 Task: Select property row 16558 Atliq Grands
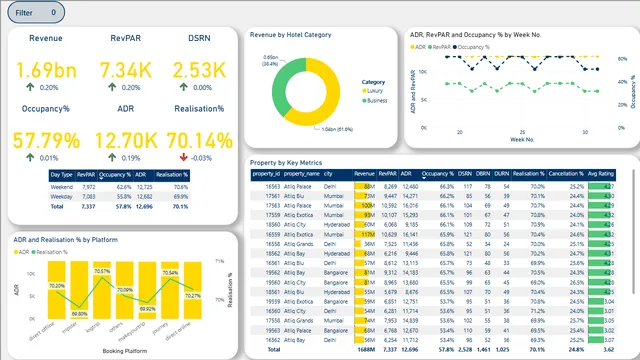pos(433,244)
